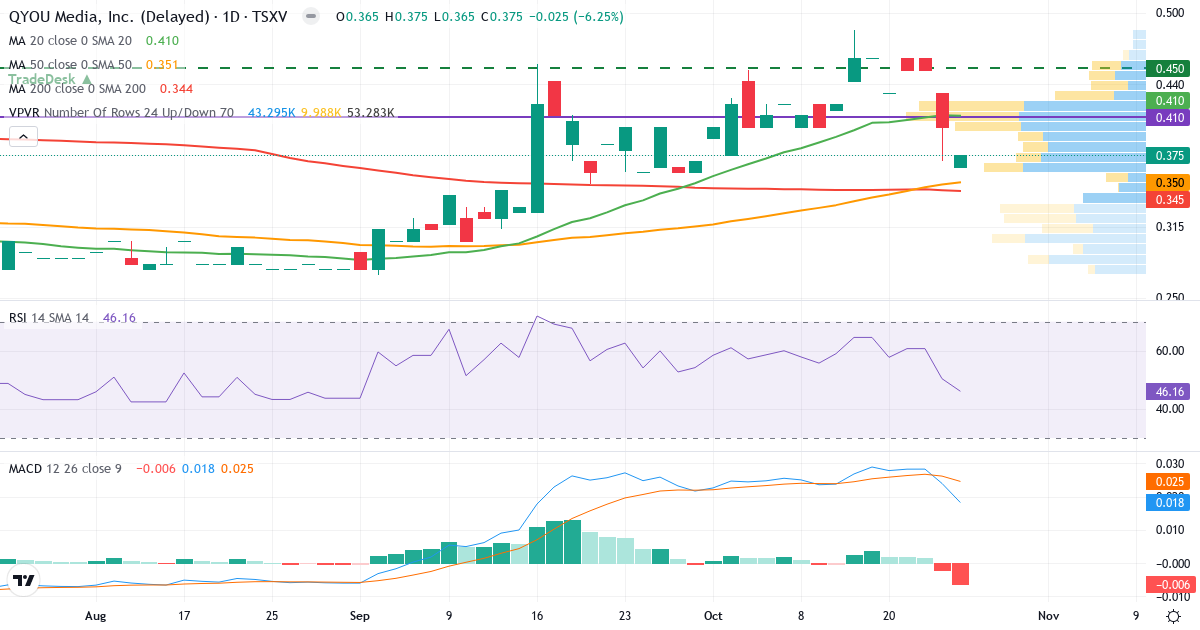Click the red 0.345 price label
Image resolution: width=1200 pixels, height=630 pixels.
[x=1170, y=200]
